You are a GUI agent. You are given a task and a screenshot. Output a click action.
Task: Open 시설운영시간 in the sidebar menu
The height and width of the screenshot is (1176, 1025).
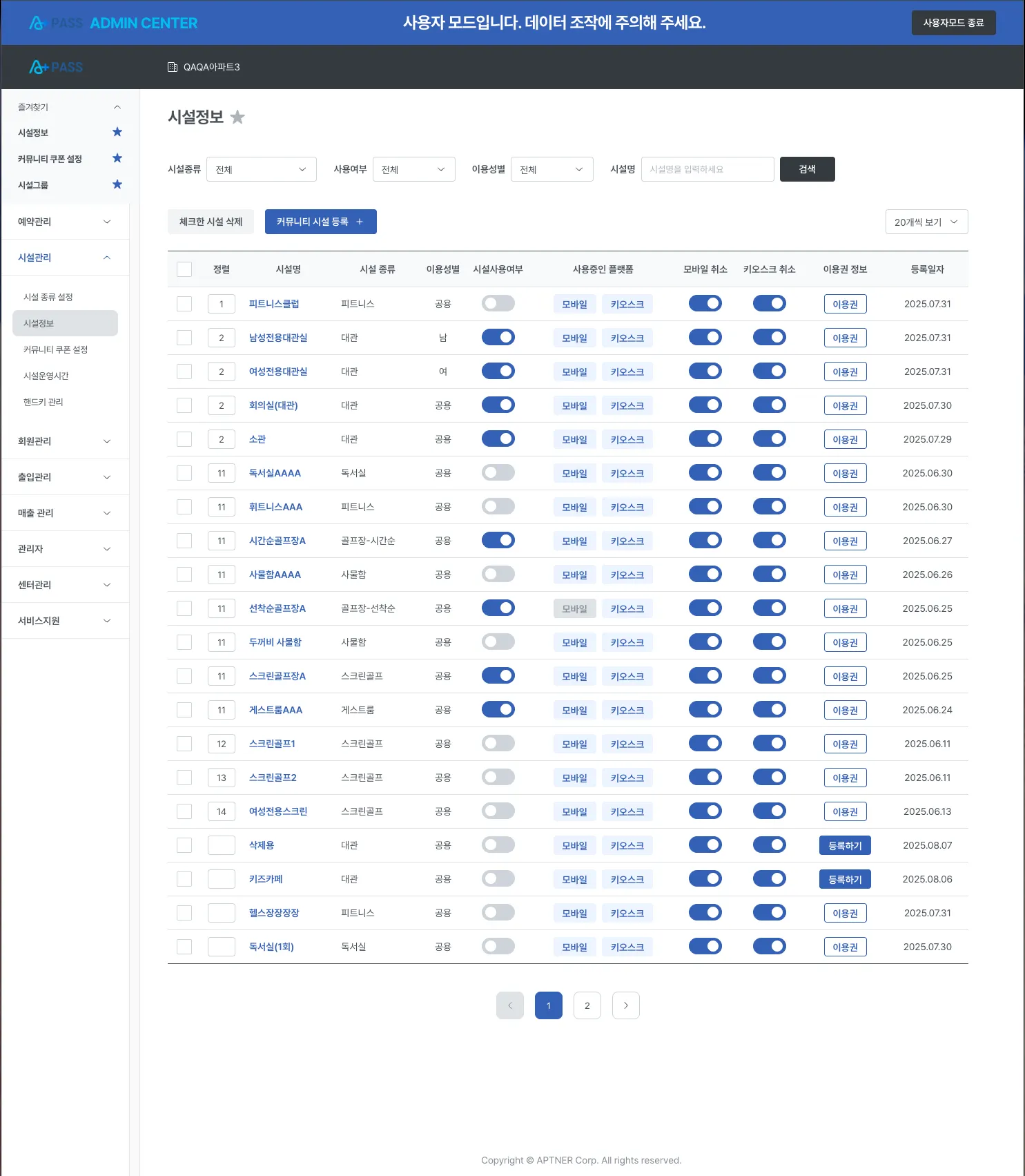pyautogui.click(x=46, y=376)
